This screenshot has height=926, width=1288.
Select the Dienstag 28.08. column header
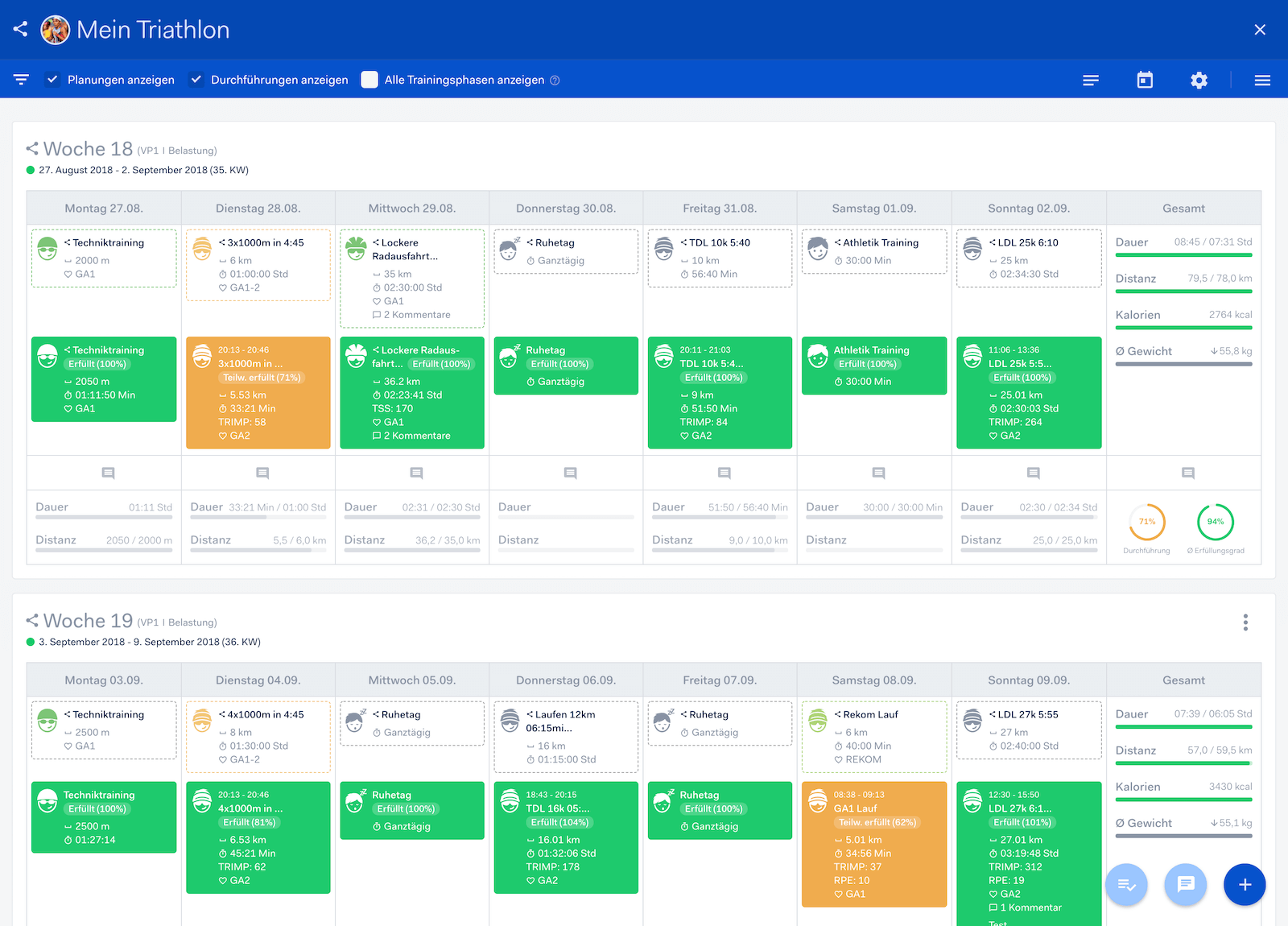(258, 209)
